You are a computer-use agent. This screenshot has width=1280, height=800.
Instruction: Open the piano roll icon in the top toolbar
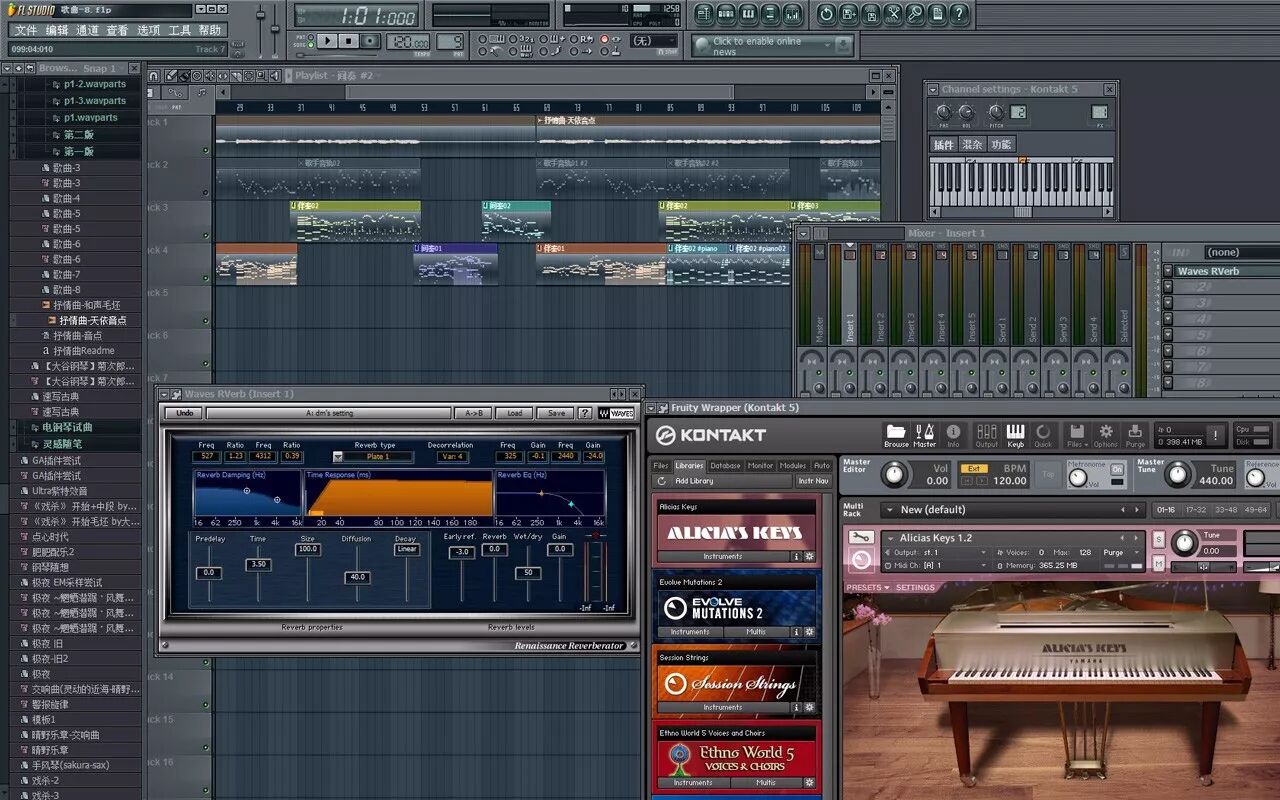pos(748,14)
